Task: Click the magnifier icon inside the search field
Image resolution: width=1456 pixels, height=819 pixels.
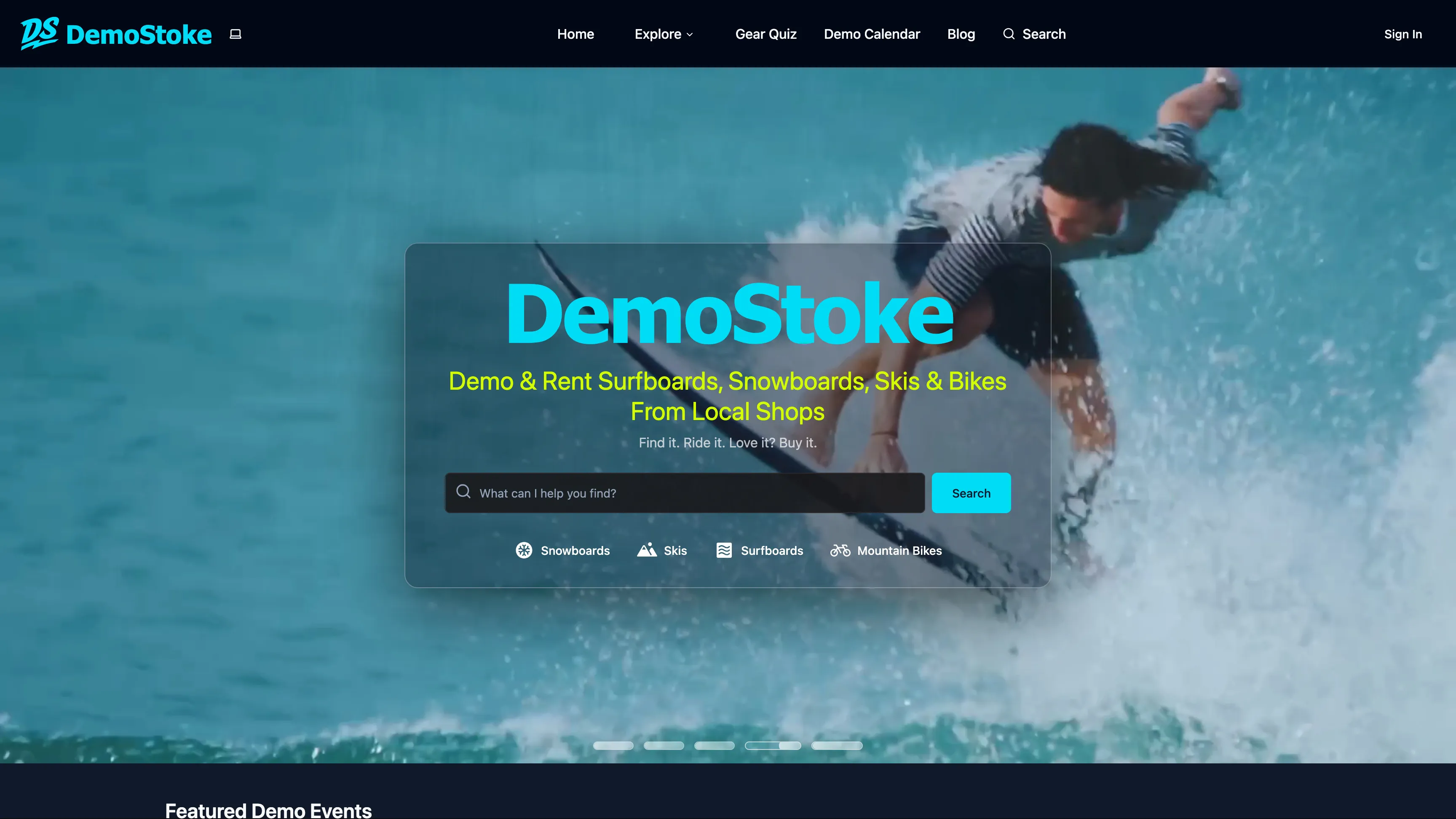Action: pyautogui.click(x=463, y=491)
